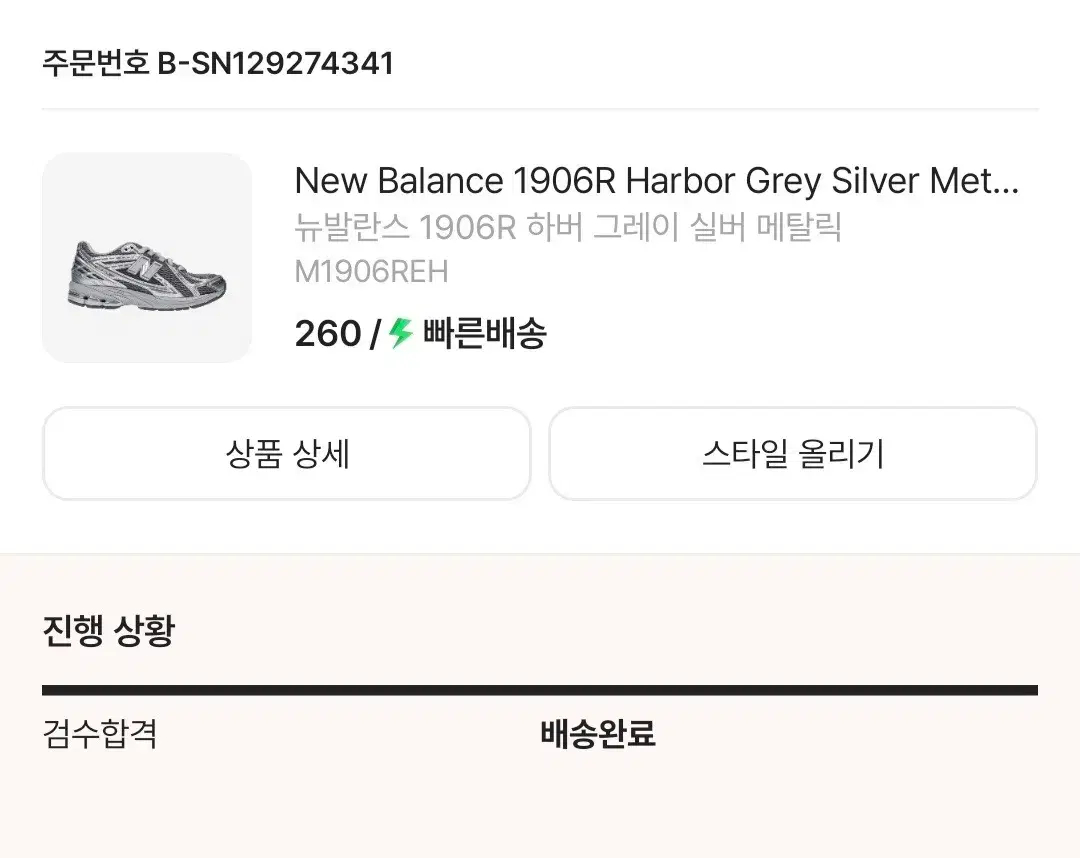1080x858 pixels.
Task: Click the size 260 text
Action: [327, 333]
